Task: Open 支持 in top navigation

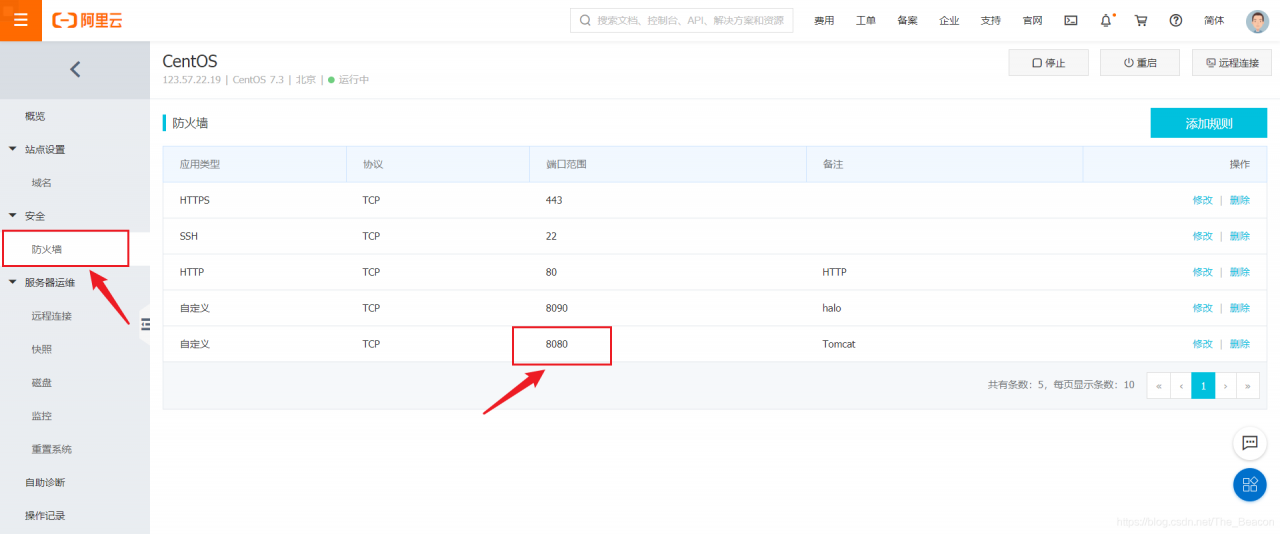Action: [x=991, y=20]
